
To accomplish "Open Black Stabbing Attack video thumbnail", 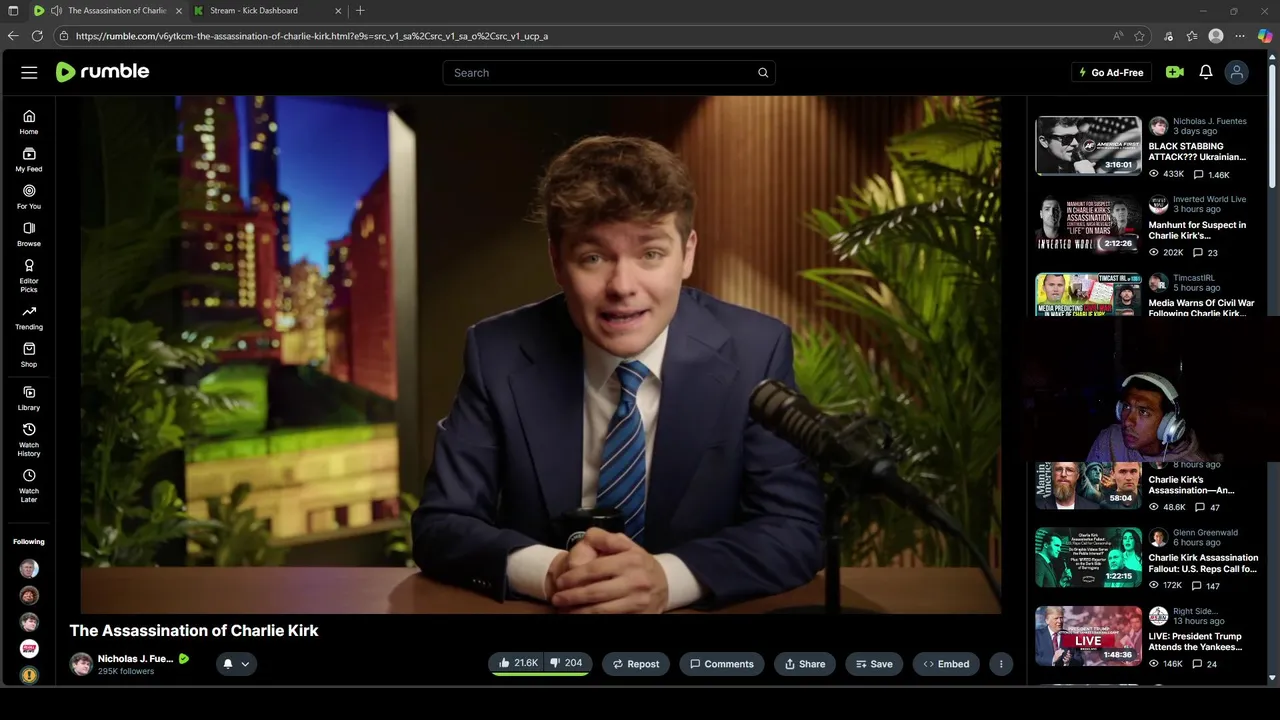I will click(1088, 146).
